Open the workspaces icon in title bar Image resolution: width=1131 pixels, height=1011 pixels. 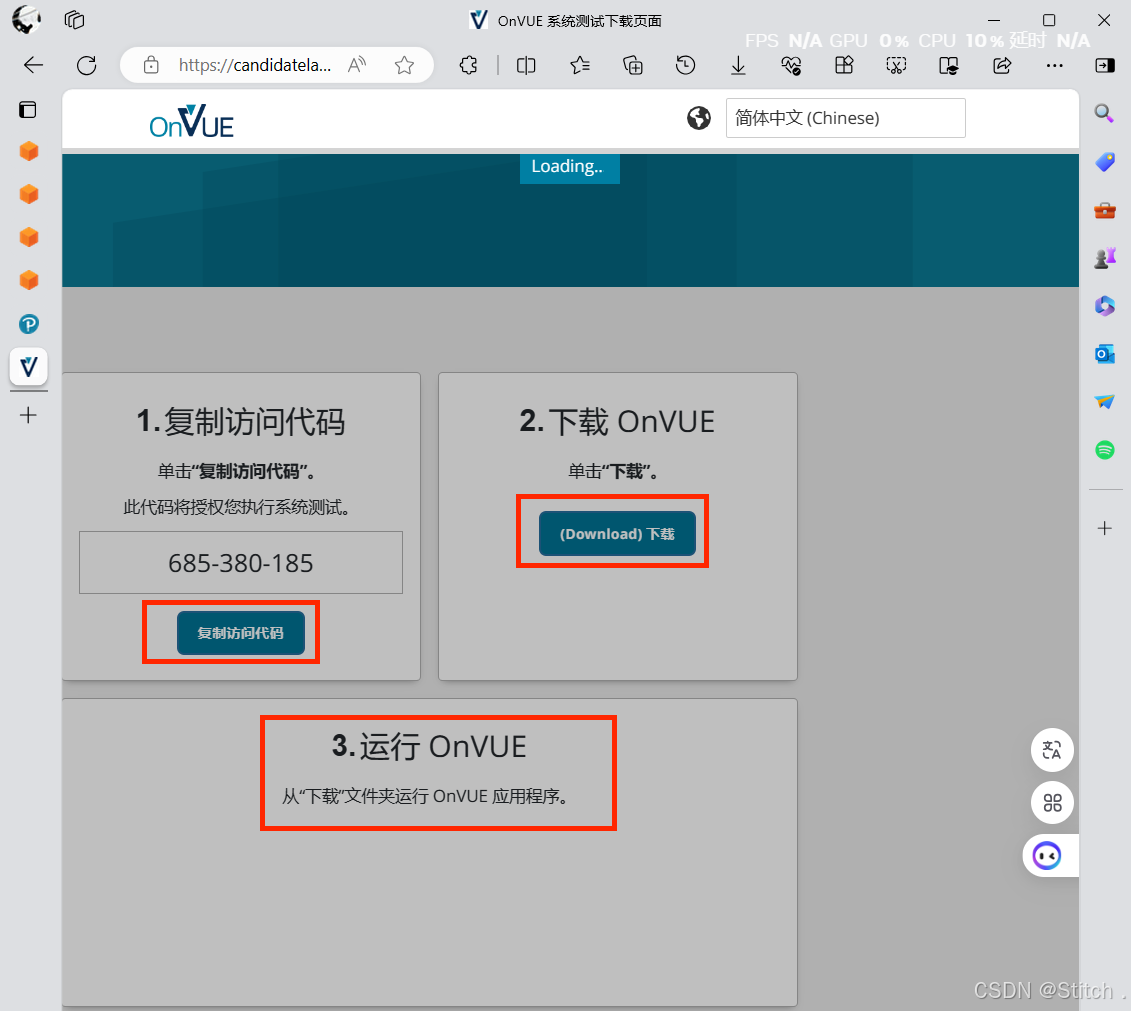point(74,20)
